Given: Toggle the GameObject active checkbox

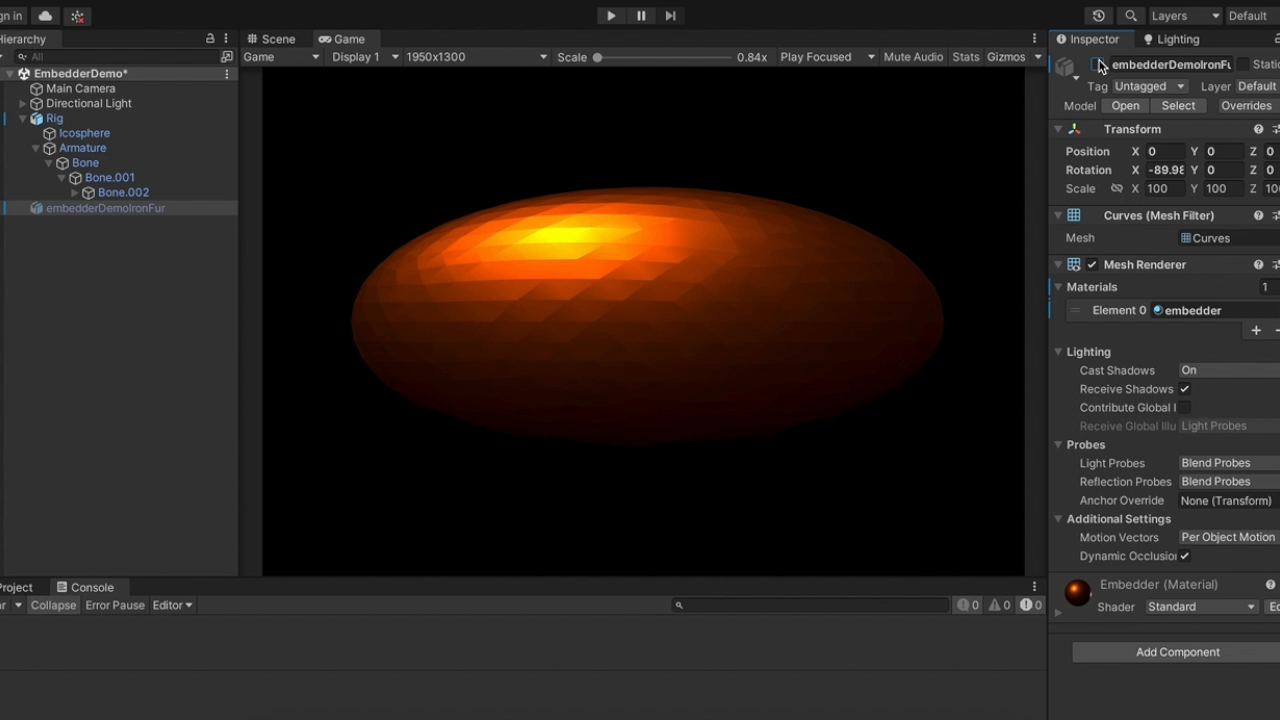Looking at the screenshot, I should [x=1099, y=65].
